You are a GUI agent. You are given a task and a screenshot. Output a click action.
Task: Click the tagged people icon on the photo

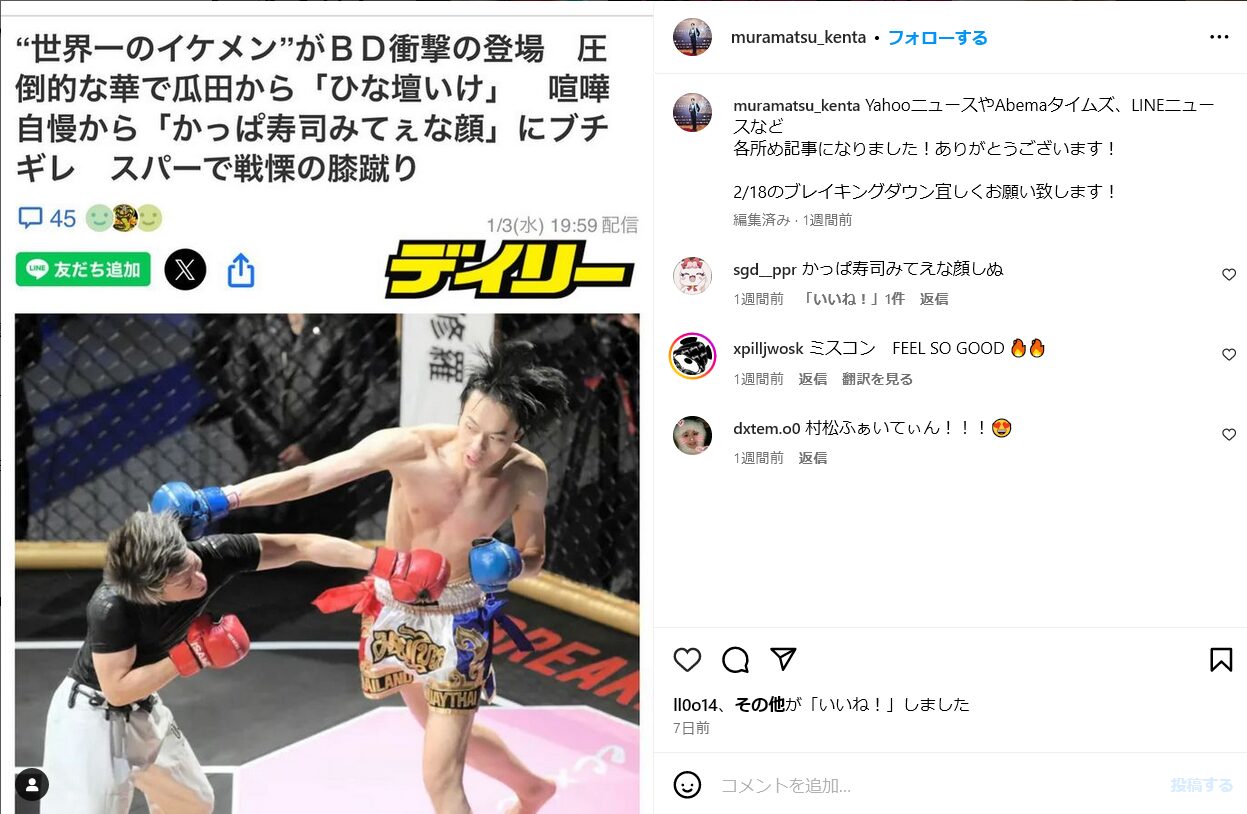pos(32,785)
